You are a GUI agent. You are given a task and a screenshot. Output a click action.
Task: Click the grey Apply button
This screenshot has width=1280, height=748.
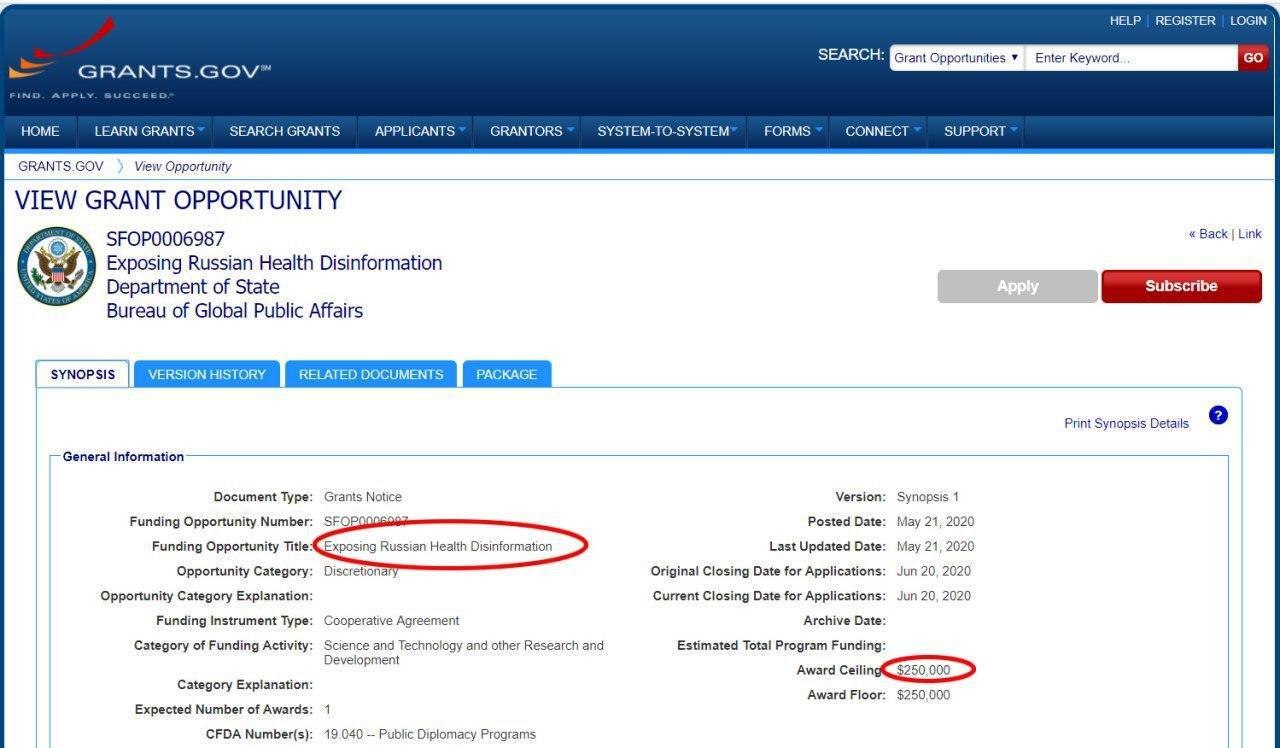[1017, 286]
